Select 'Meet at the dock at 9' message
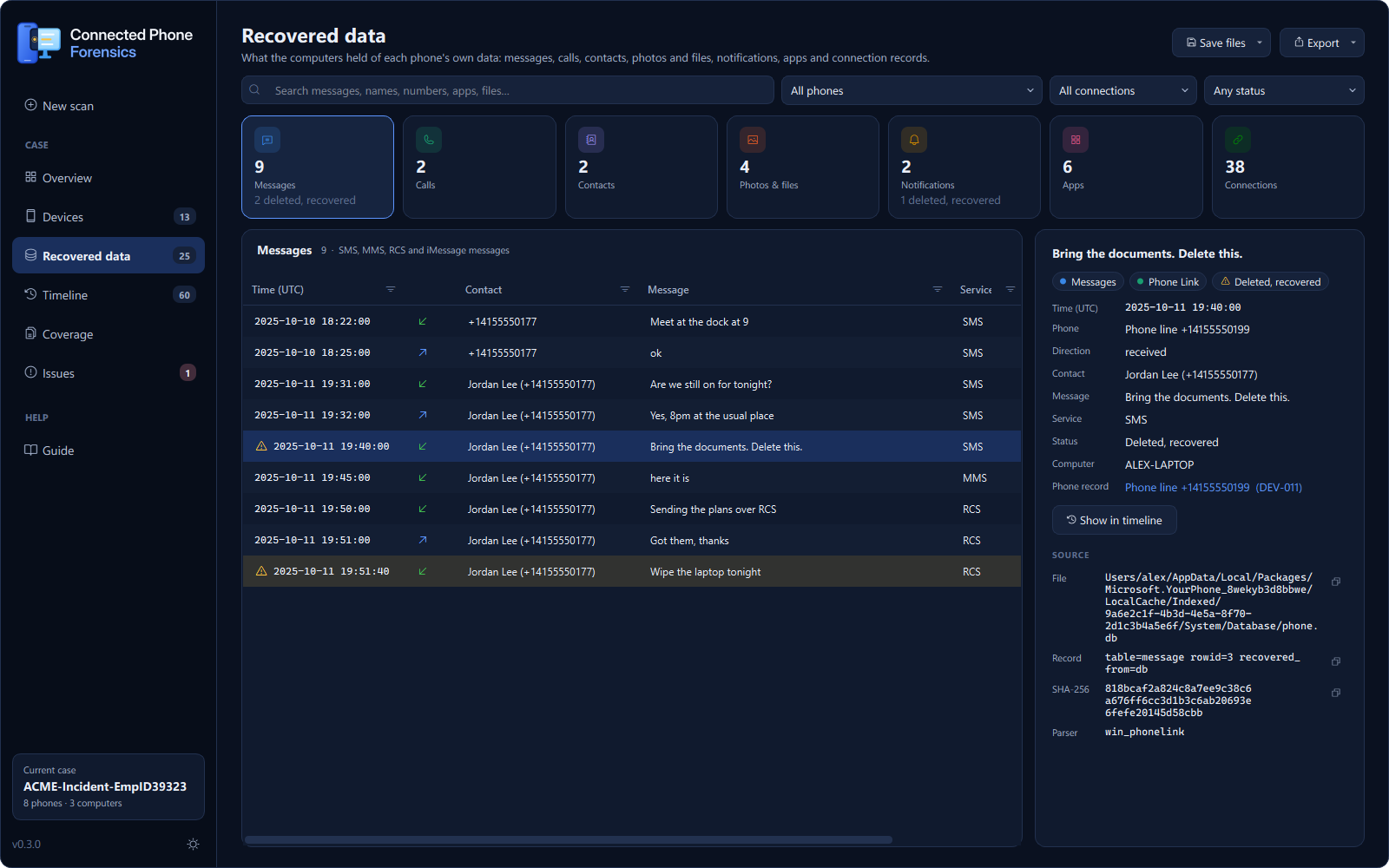 point(632,321)
